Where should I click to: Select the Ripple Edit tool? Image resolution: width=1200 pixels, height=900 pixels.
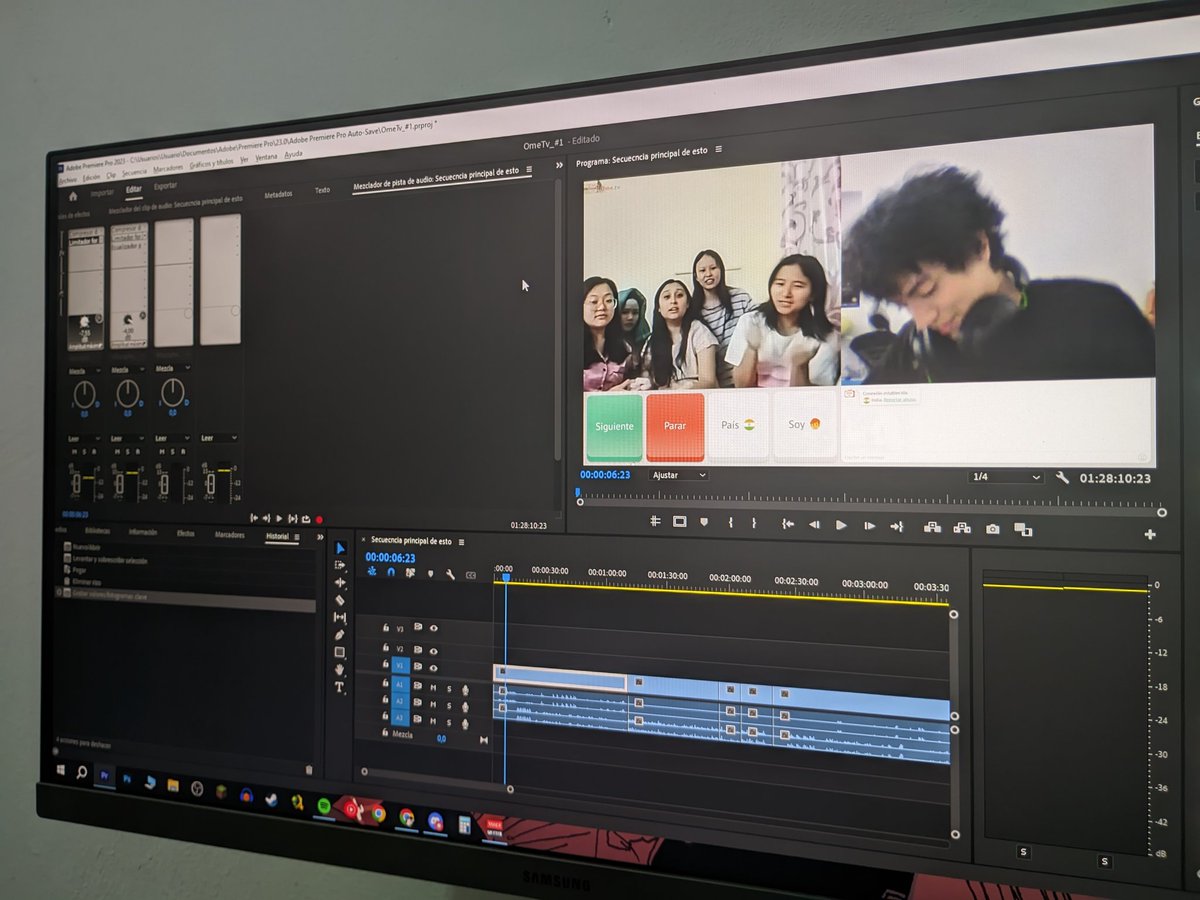(340, 582)
